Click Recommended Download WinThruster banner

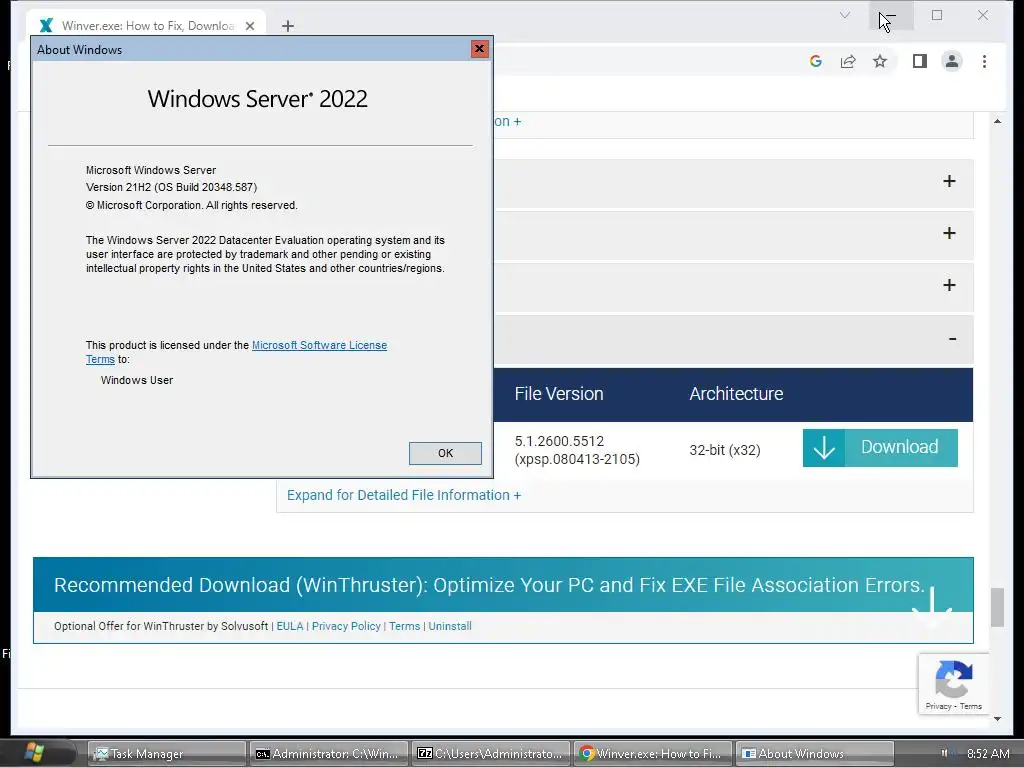click(x=503, y=584)
